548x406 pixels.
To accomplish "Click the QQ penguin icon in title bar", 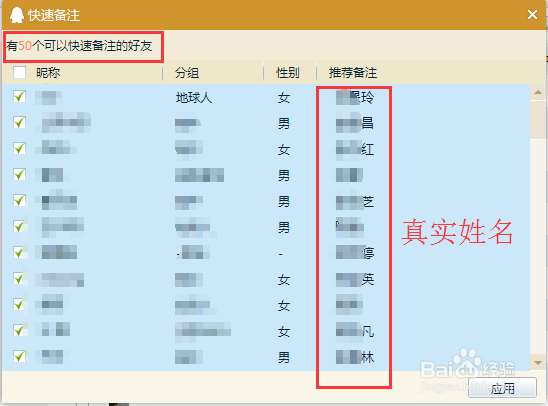I will (16, 15).
